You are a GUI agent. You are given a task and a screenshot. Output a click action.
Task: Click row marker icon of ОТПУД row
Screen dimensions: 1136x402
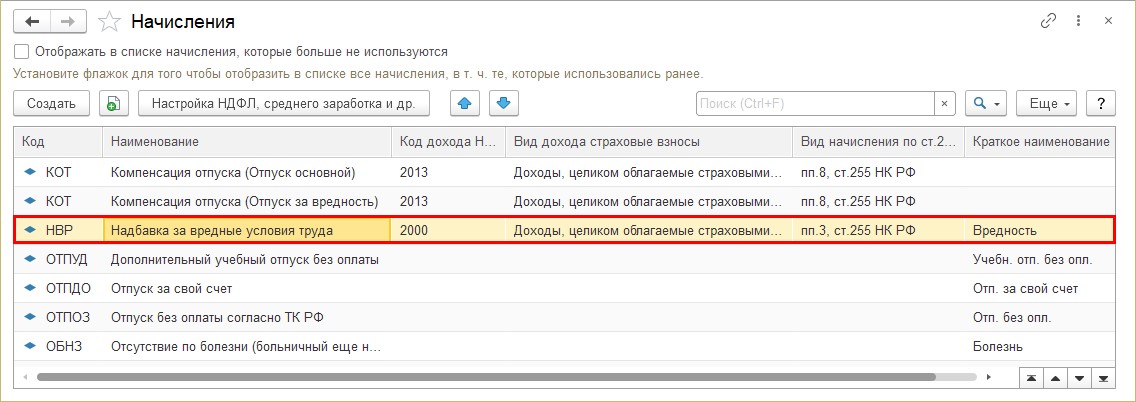(x=30, y=259)
